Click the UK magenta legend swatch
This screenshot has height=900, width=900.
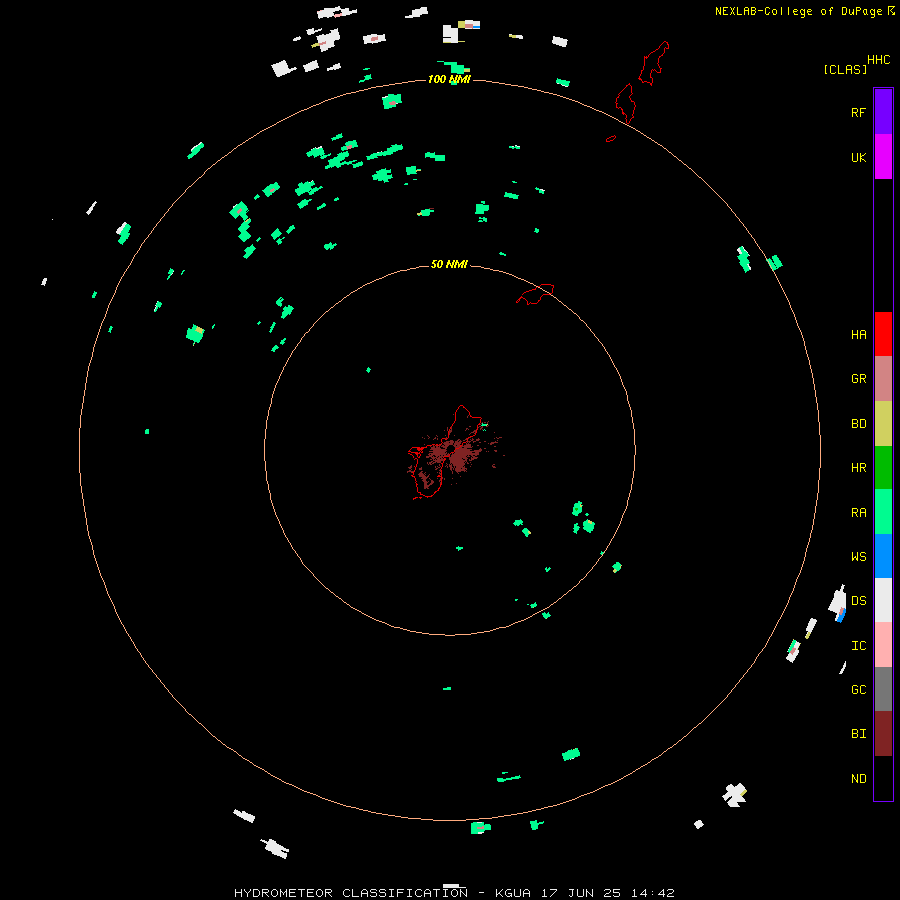tap(883, 157)
